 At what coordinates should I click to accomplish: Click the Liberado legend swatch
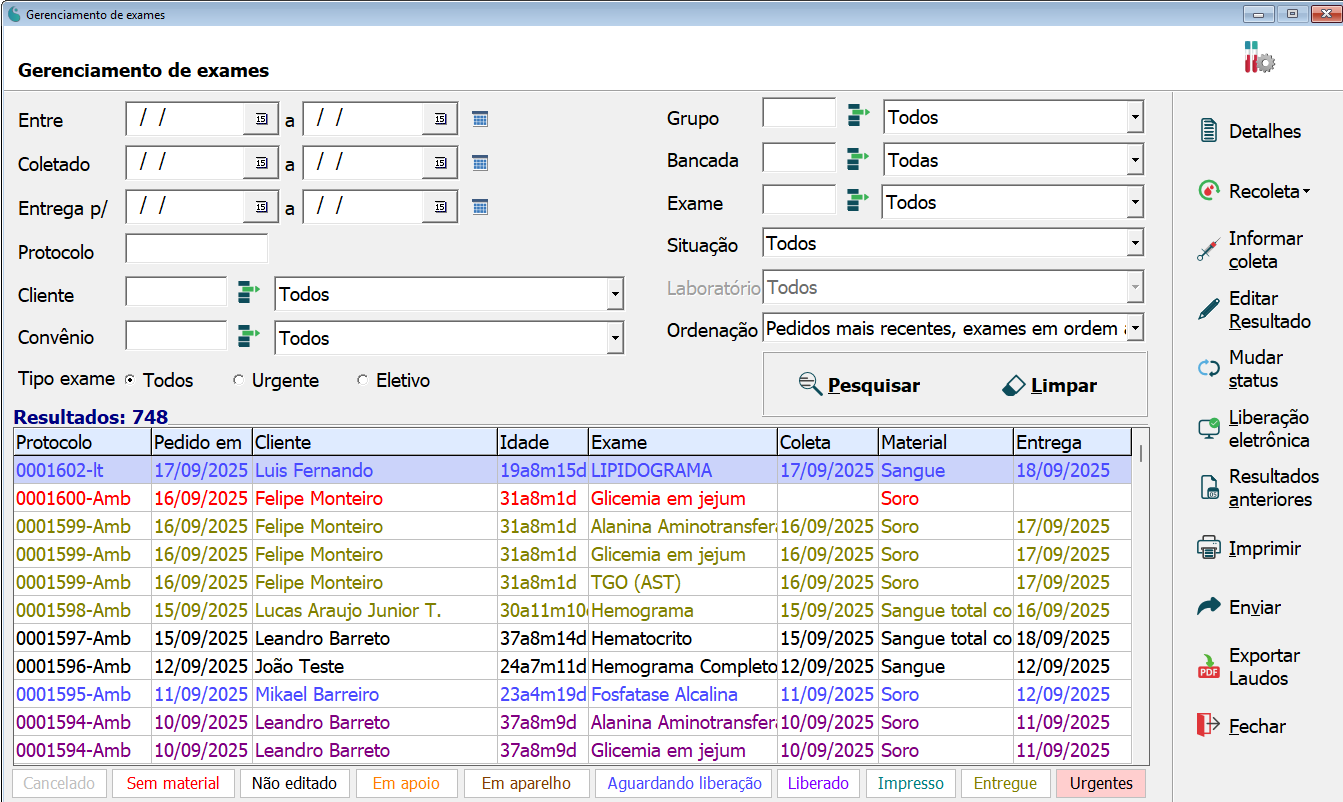pyautogui.click(x=818, y=784)
